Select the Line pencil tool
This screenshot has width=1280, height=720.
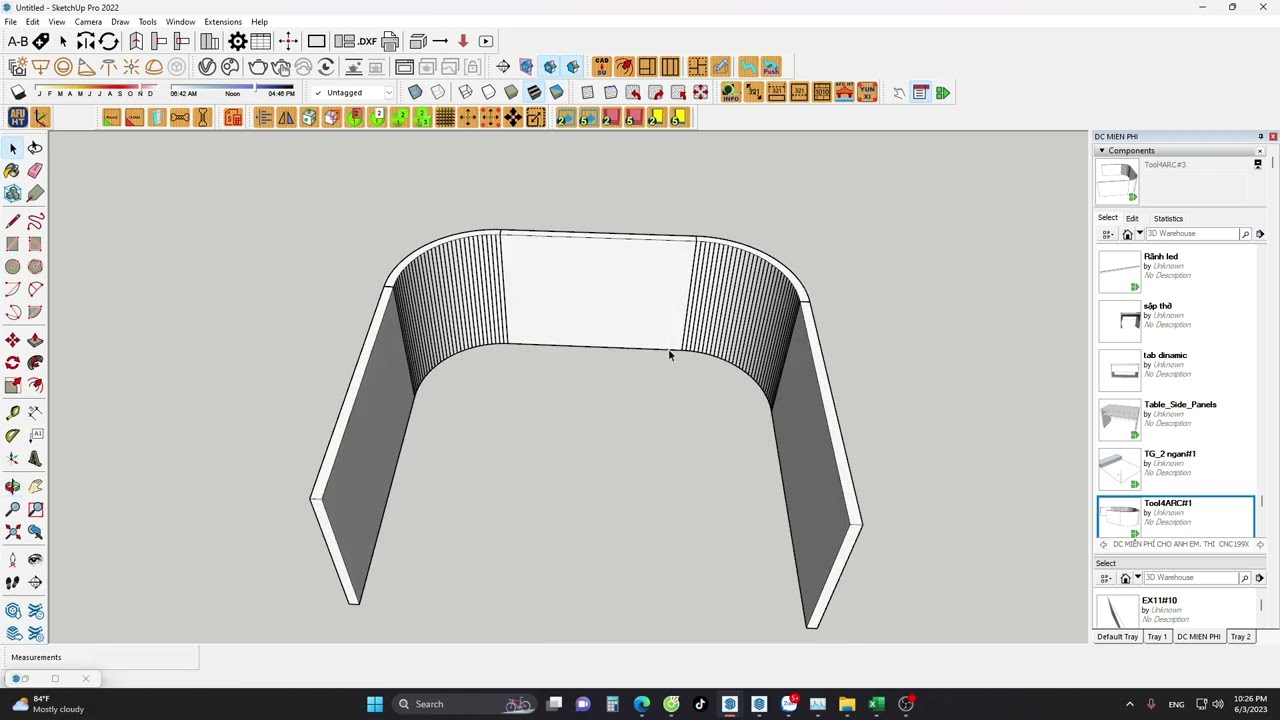13,221
